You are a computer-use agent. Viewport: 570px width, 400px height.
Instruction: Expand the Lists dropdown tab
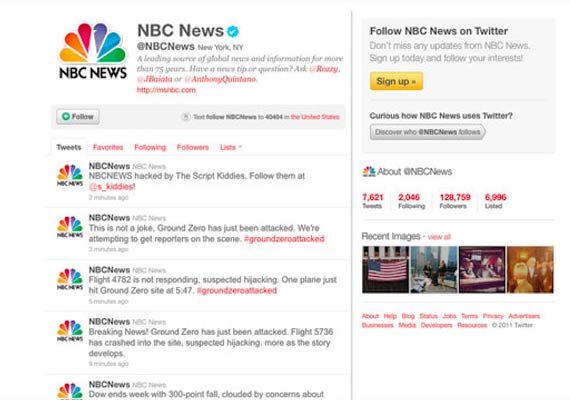tap(230, 147)
